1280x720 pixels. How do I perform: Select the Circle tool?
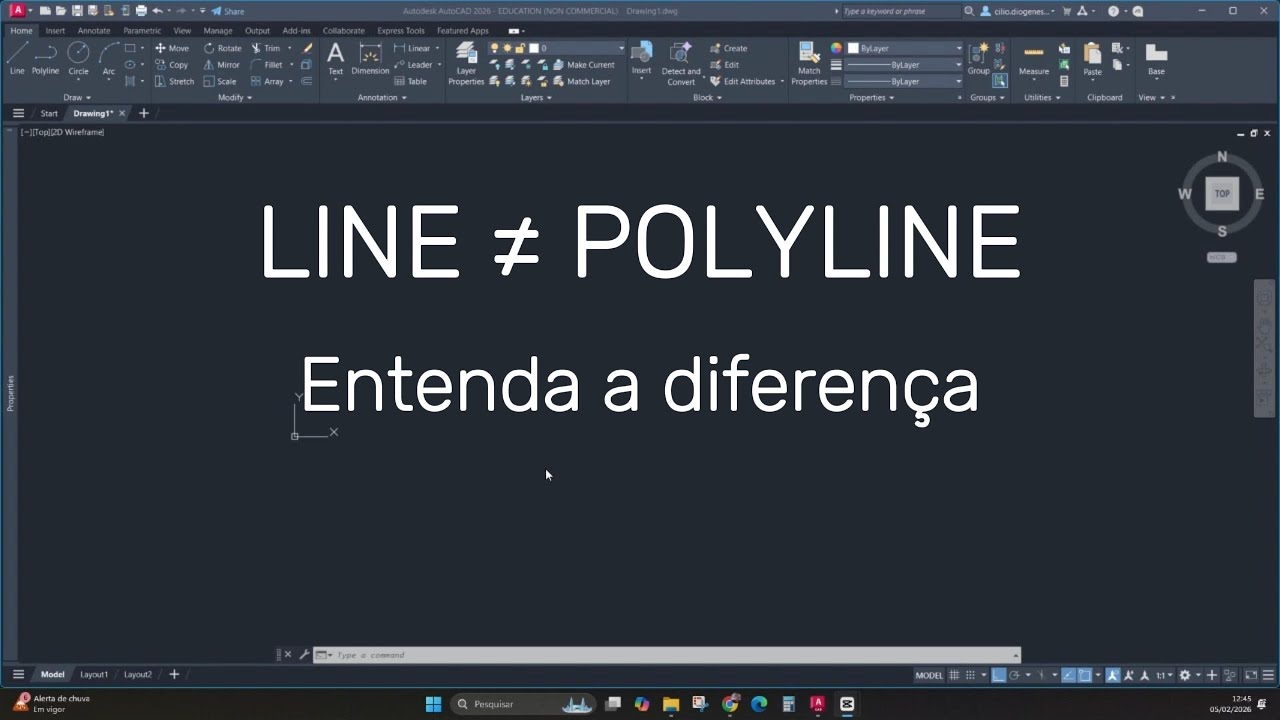click(x=78, y=58)
